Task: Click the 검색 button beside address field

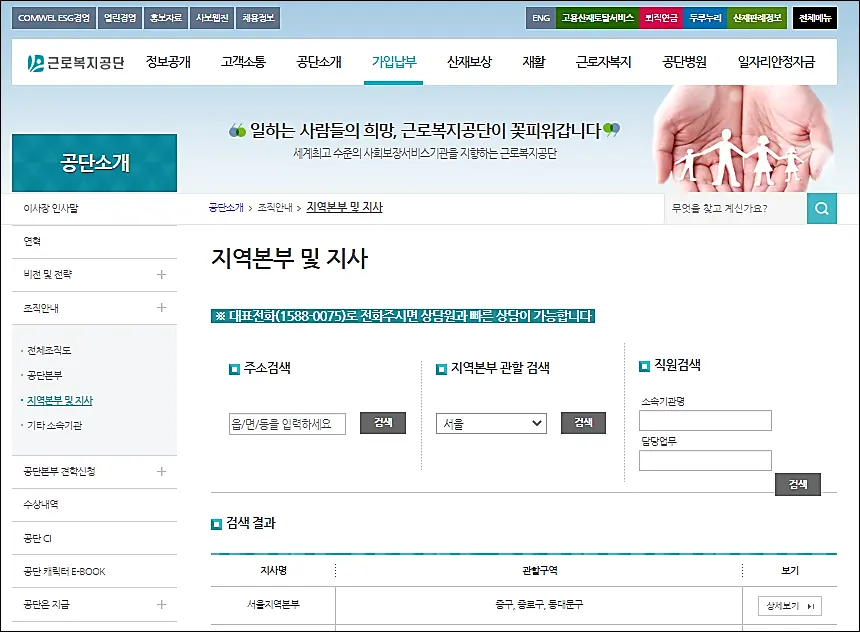Action: pos(381,423)
